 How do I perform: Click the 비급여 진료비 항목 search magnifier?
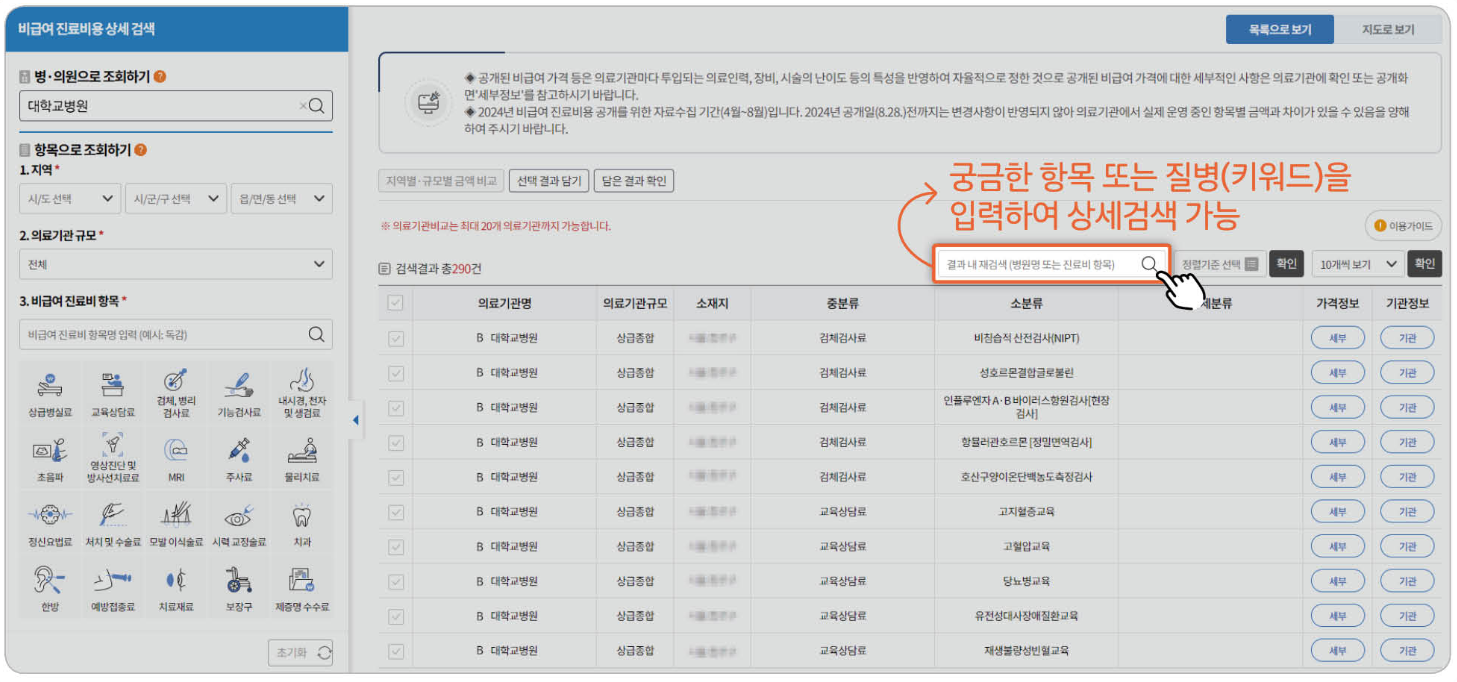click(x=316, y=335)
